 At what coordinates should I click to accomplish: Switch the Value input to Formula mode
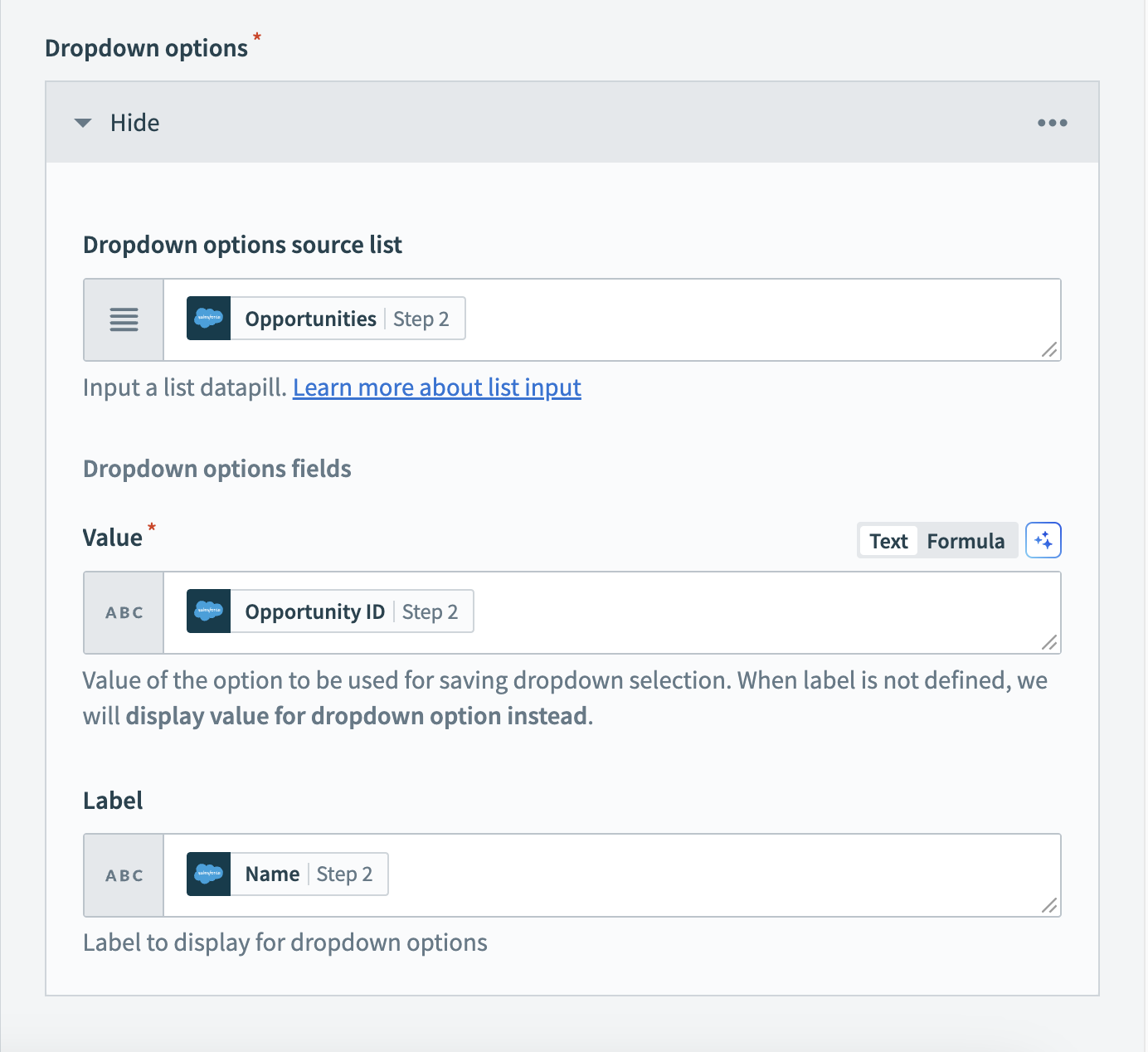pyautogui.click(x=966, y=540)
